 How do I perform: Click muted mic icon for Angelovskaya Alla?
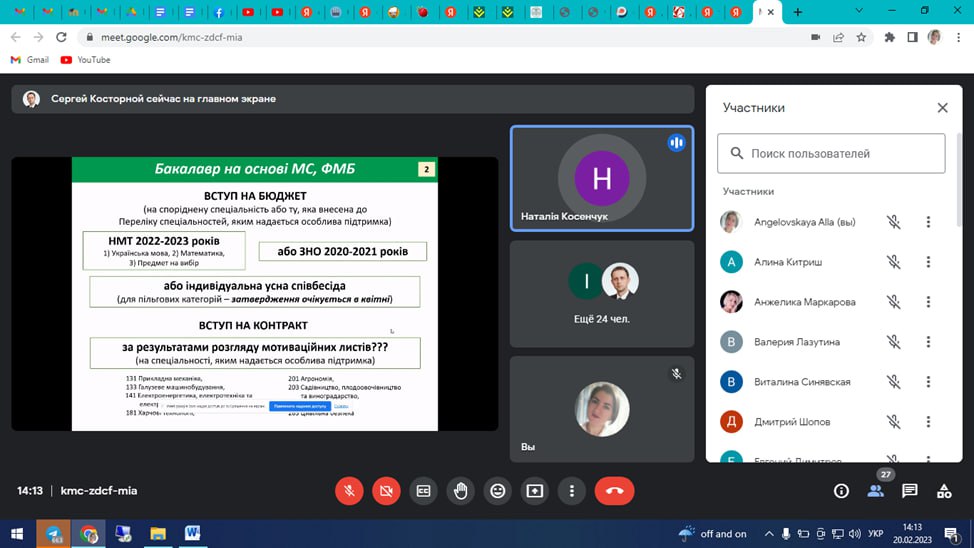[x=893, y=222]
